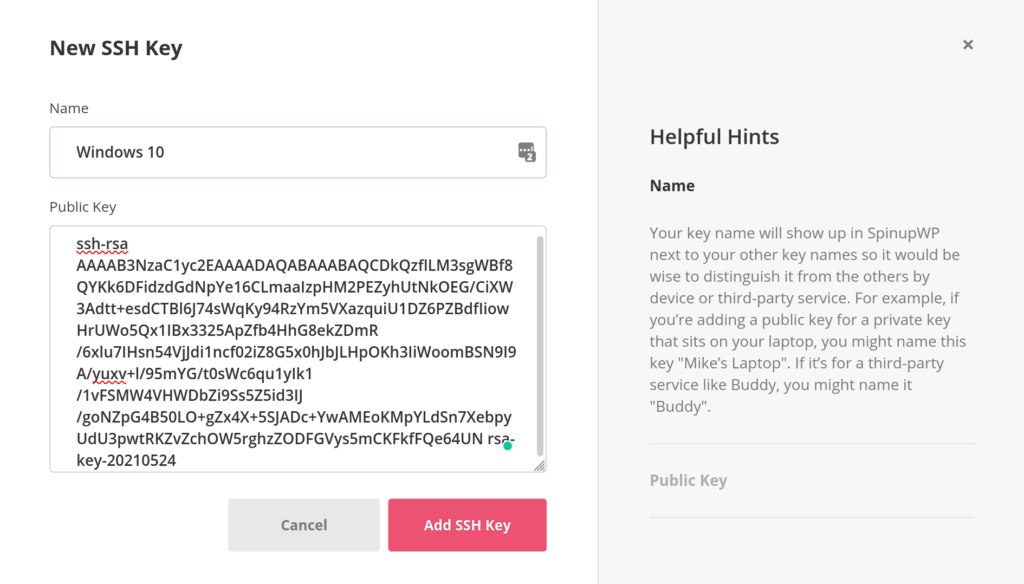Click the textarea resize handle corner
Viewport: 1024px width, 584px height.
[539, 465]
